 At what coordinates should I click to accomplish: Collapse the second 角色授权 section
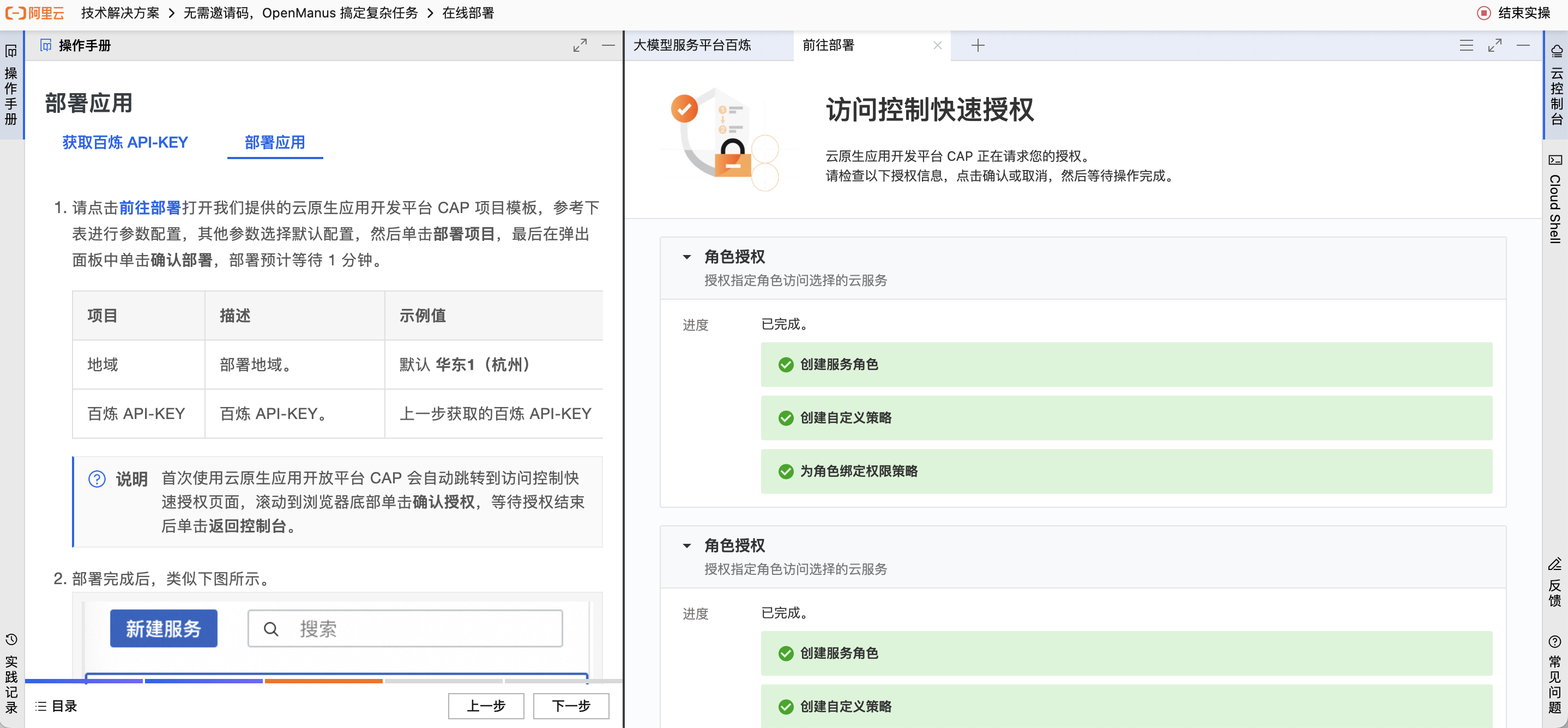click(x=686, y=546)
